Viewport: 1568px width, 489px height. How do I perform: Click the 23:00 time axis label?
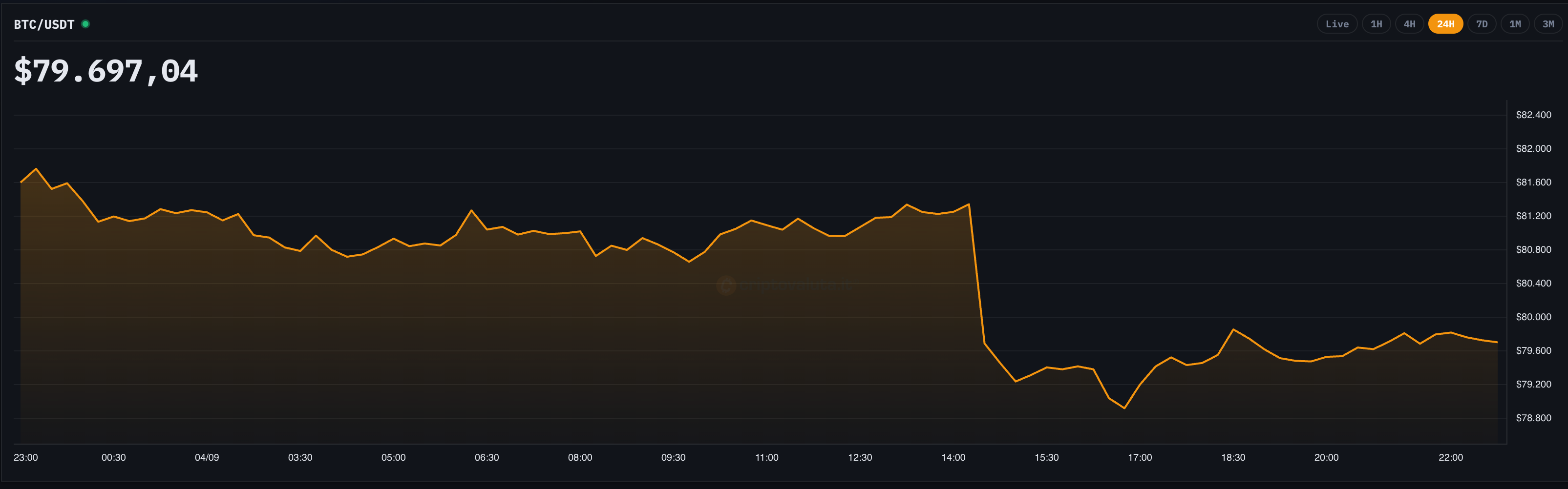[x=25, y=457]
